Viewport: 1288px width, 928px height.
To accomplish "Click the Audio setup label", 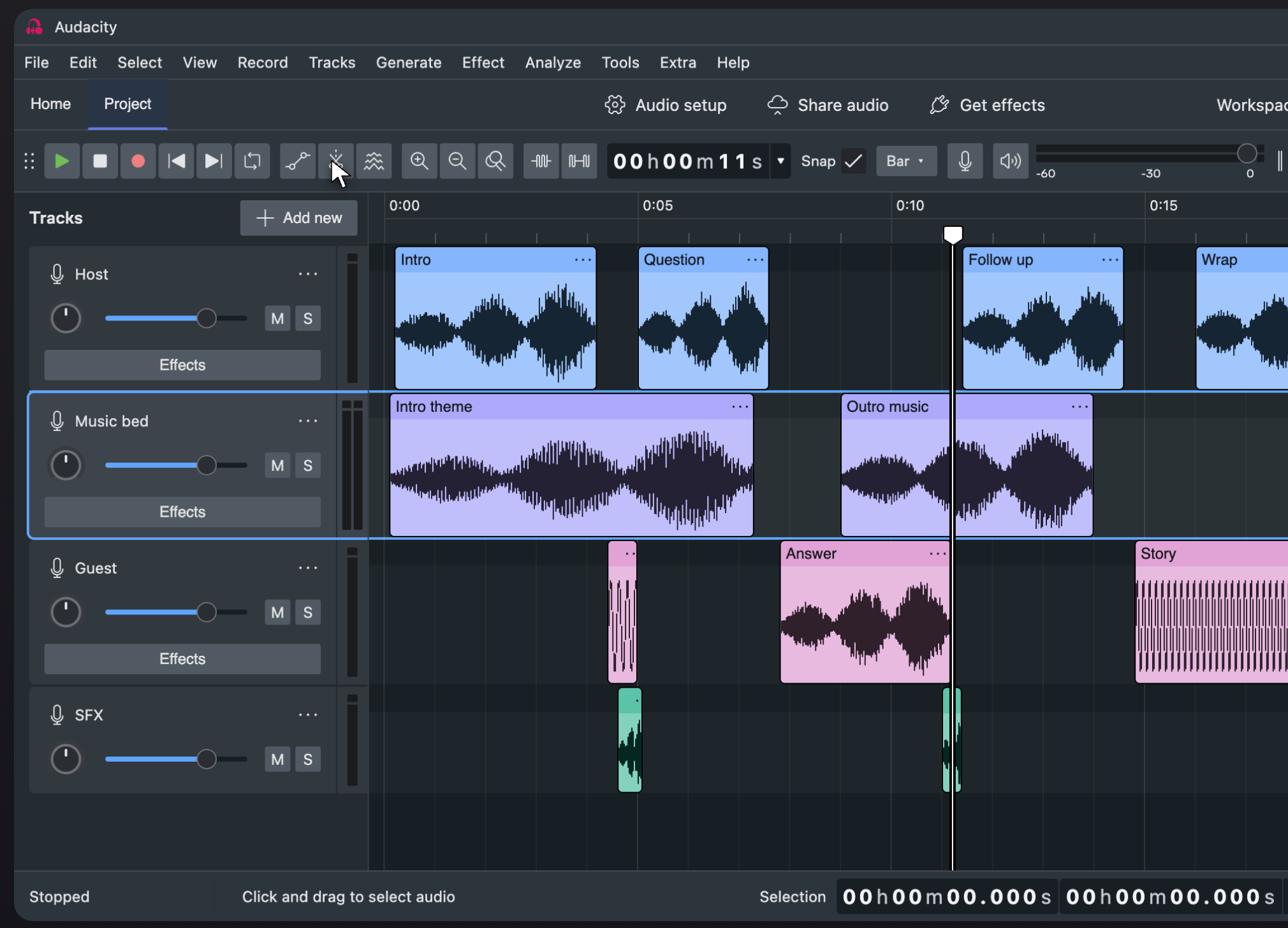I will pos(681,105).
